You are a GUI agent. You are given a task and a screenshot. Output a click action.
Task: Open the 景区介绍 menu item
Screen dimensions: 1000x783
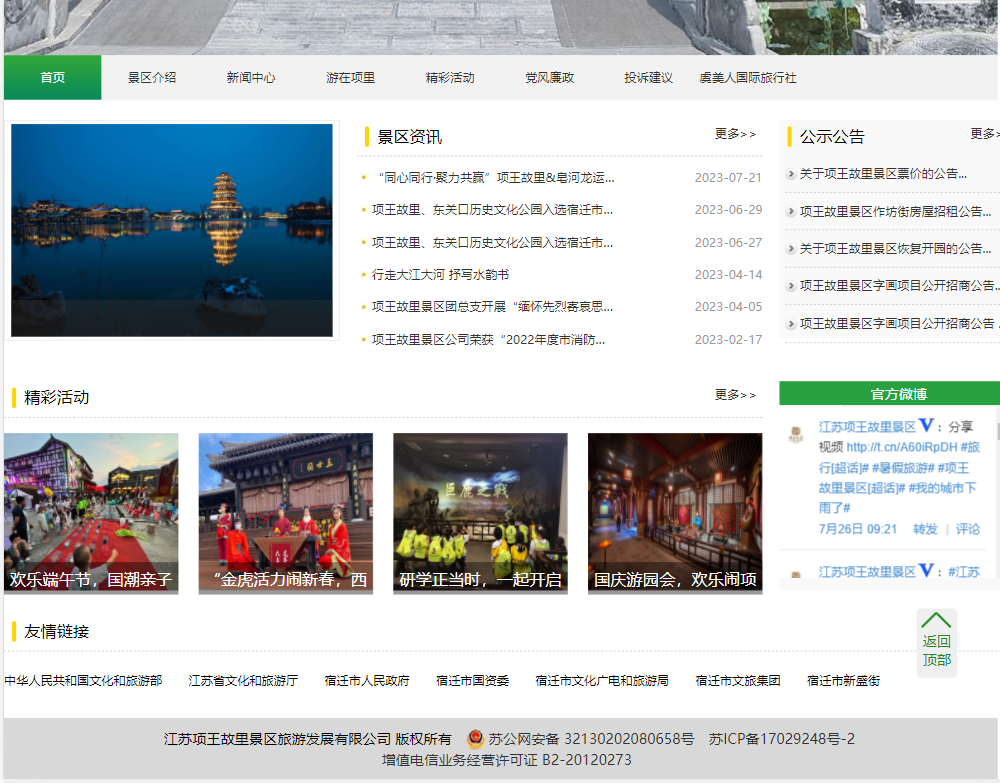coord(152,78)
